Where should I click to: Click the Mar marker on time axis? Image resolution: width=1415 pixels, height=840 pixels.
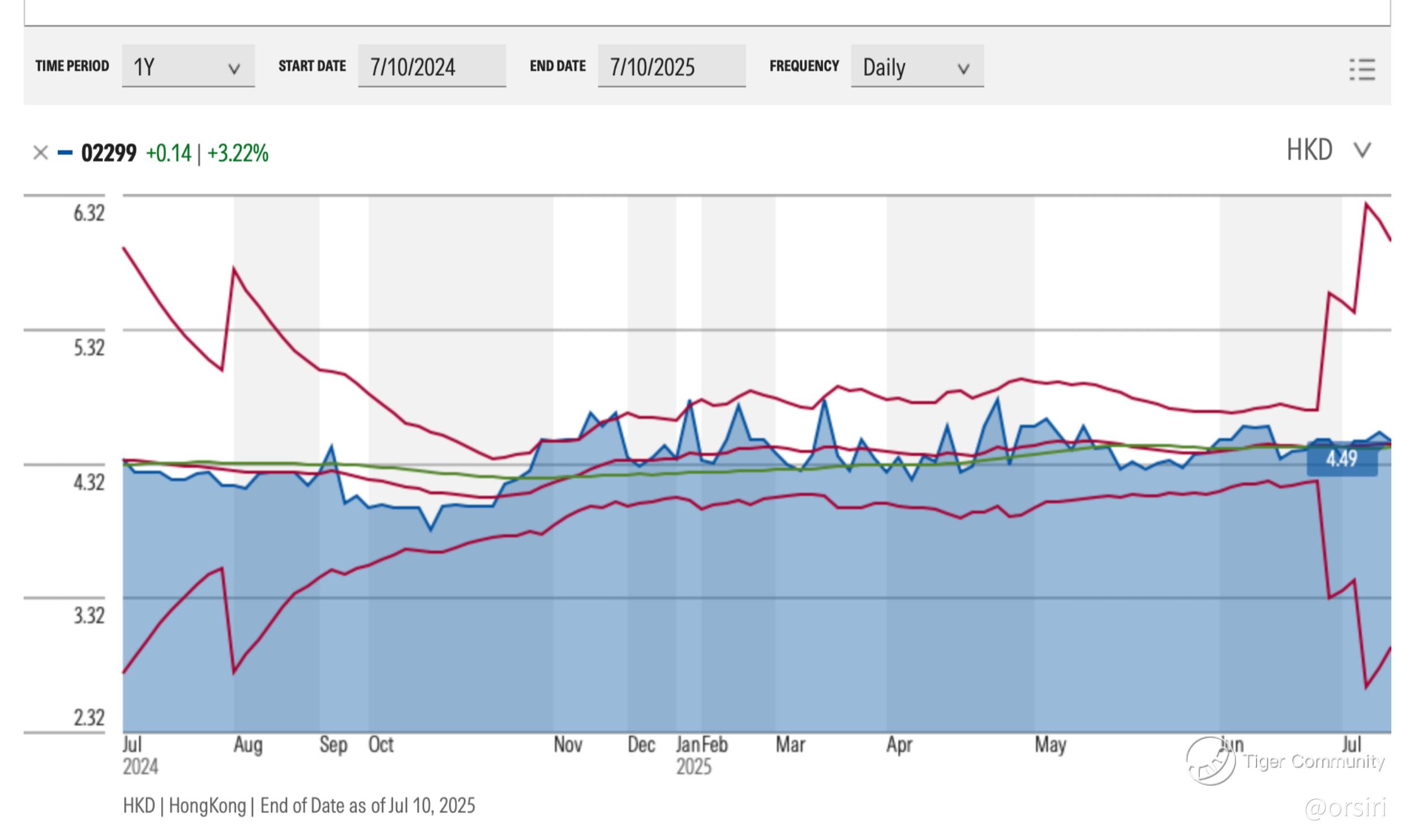pos(790,745)
